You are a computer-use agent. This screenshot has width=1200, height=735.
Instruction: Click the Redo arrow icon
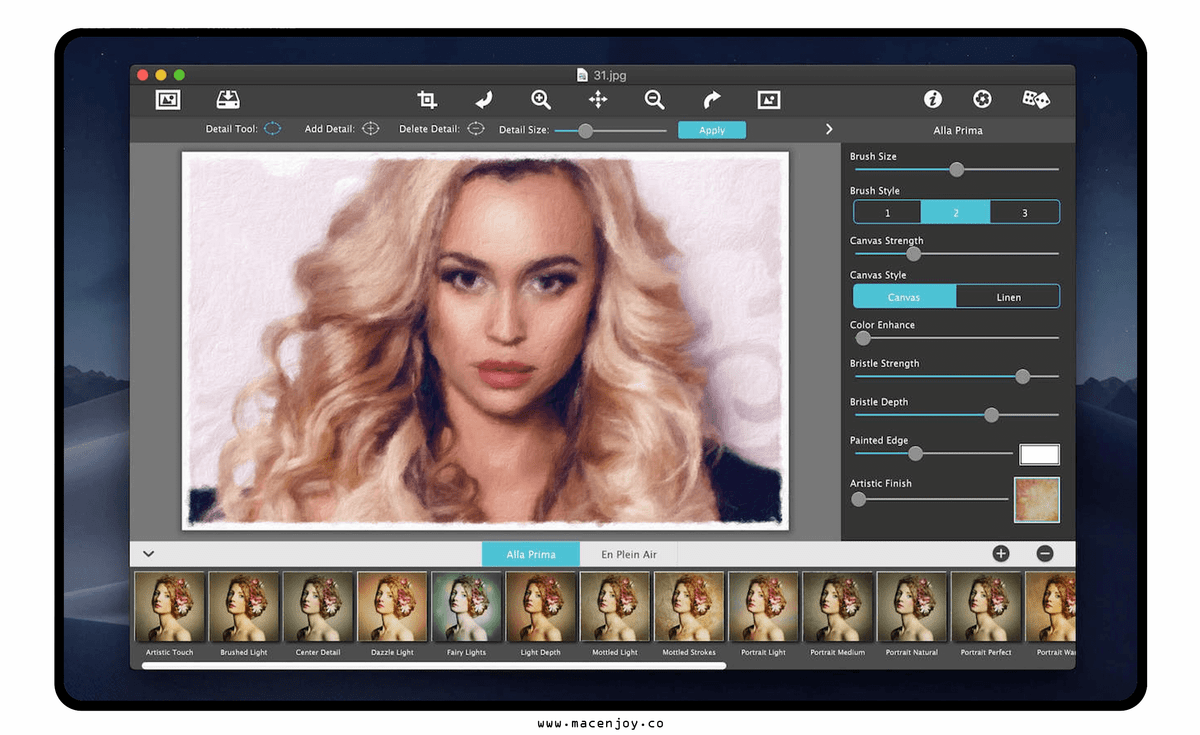tap(711, 99)
